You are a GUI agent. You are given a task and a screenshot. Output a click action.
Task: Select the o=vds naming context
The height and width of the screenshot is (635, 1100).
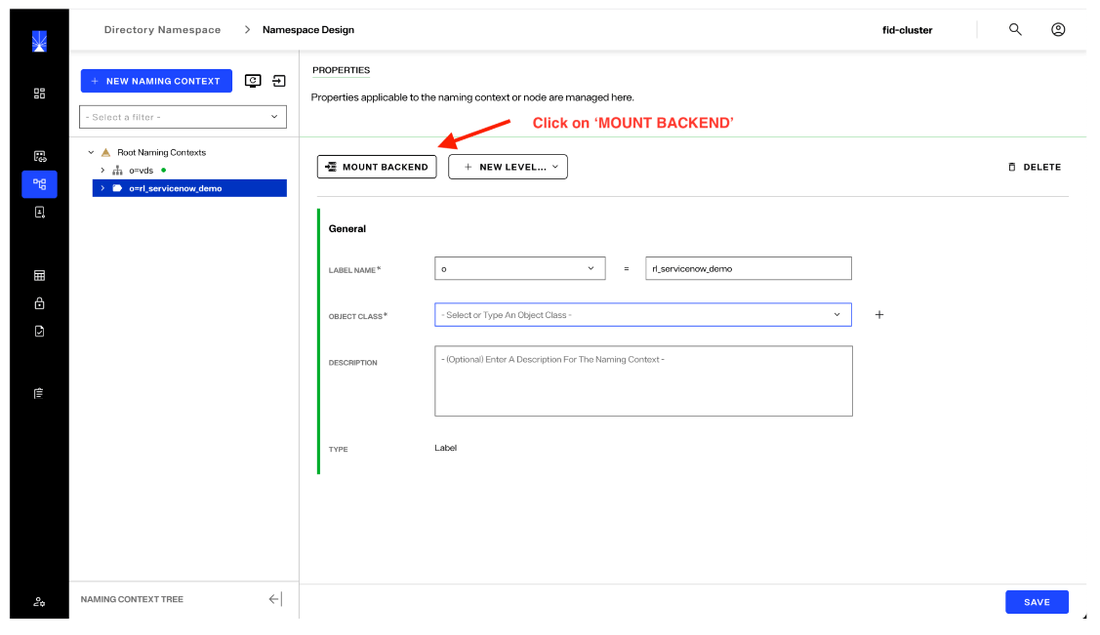point(140,171)
